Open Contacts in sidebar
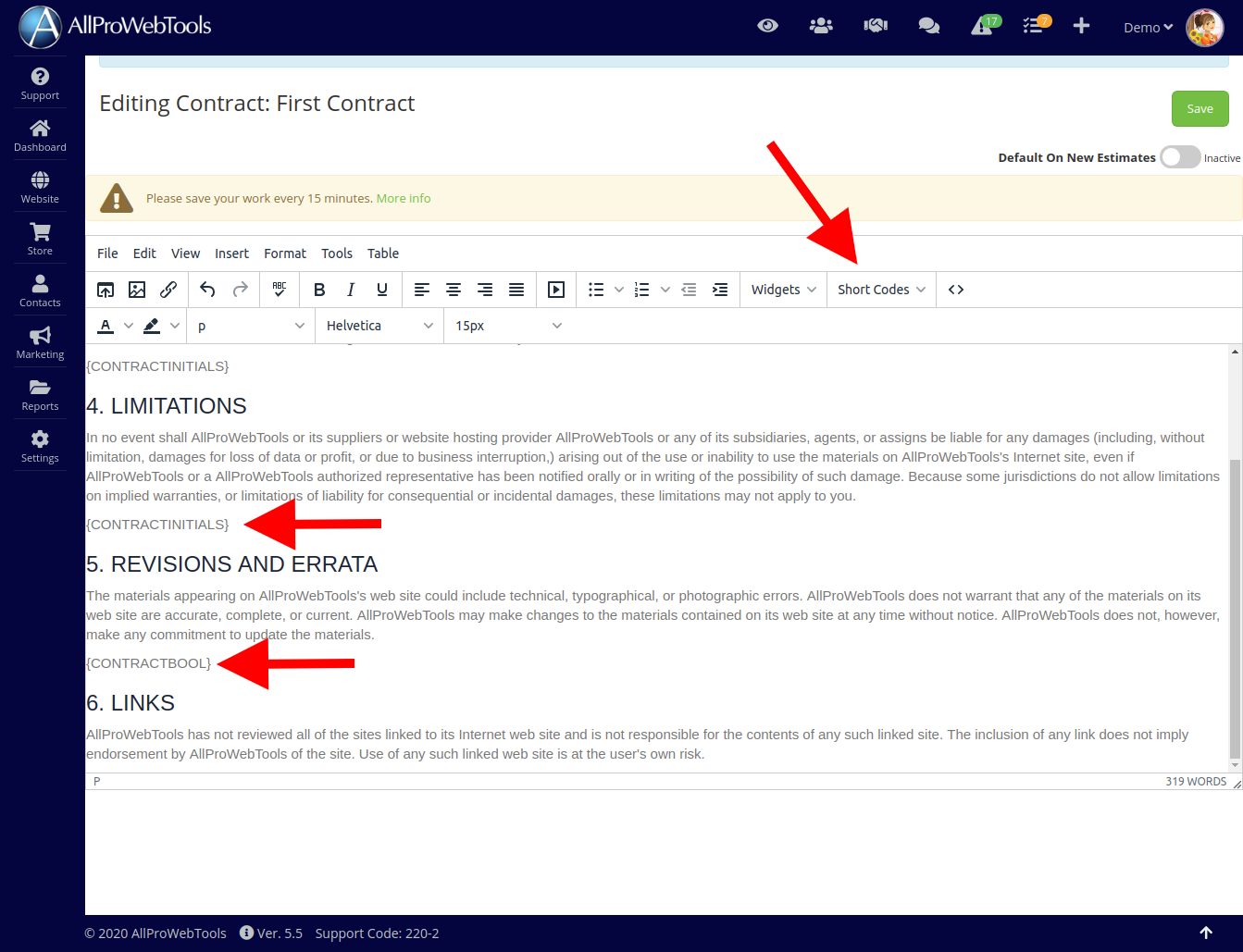This screenshot has height=952, width=1243. pyautogui.click(x=40, y=291)
